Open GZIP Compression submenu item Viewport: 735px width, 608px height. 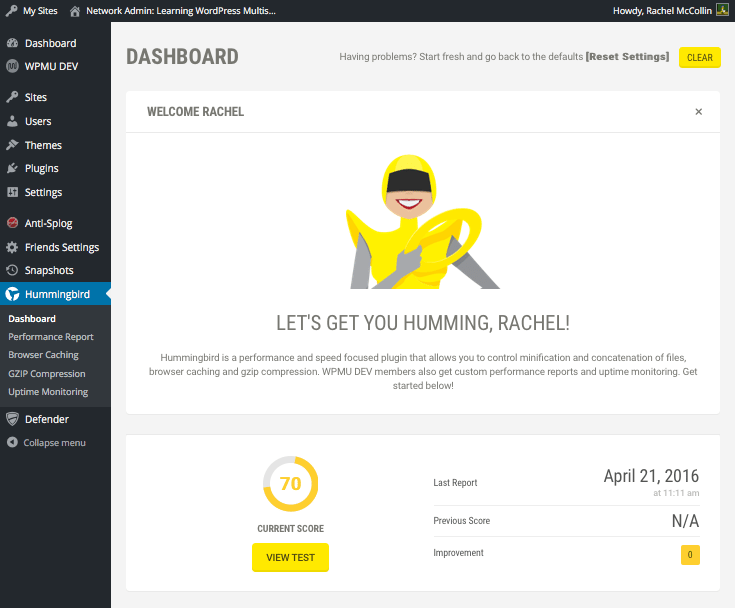(x=46, y=374)
